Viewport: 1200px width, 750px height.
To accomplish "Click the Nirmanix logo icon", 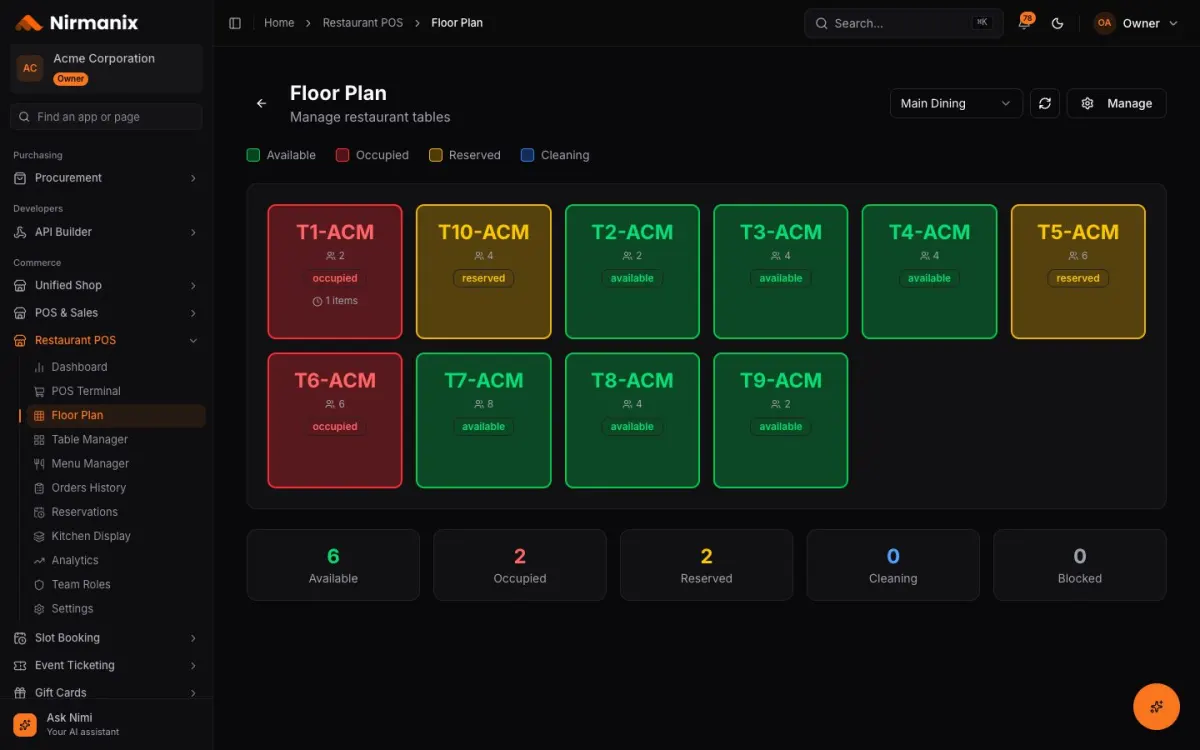I will tap(28, 22).
